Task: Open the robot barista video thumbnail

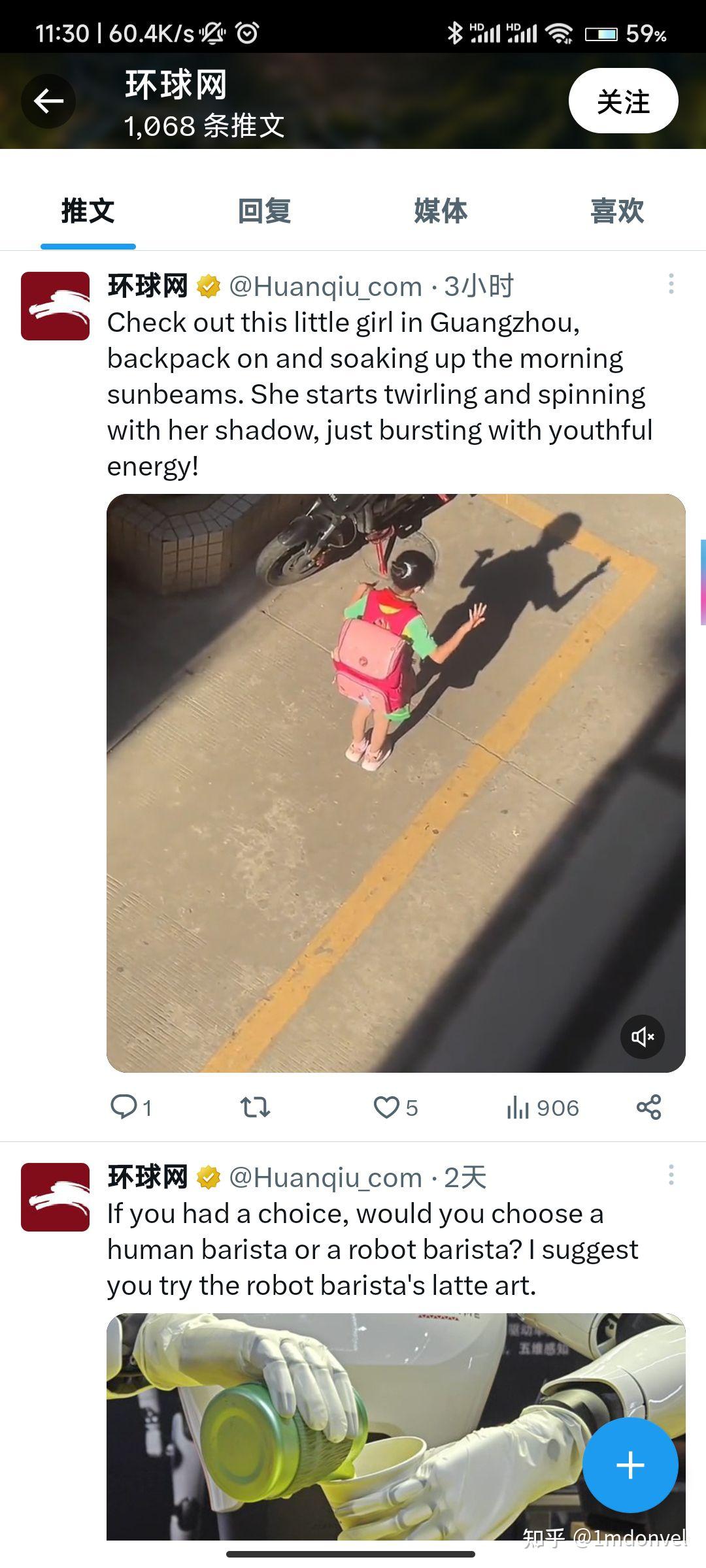Action: 396,1426
